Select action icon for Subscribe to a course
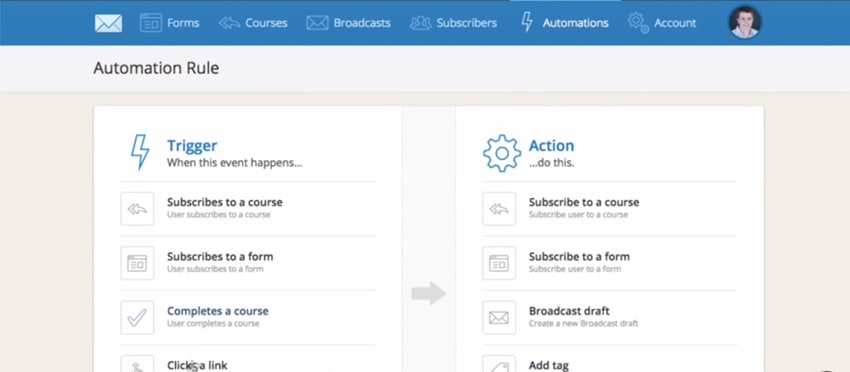The width and height of the screenshot is (850, 372). (x=499, y=209)
